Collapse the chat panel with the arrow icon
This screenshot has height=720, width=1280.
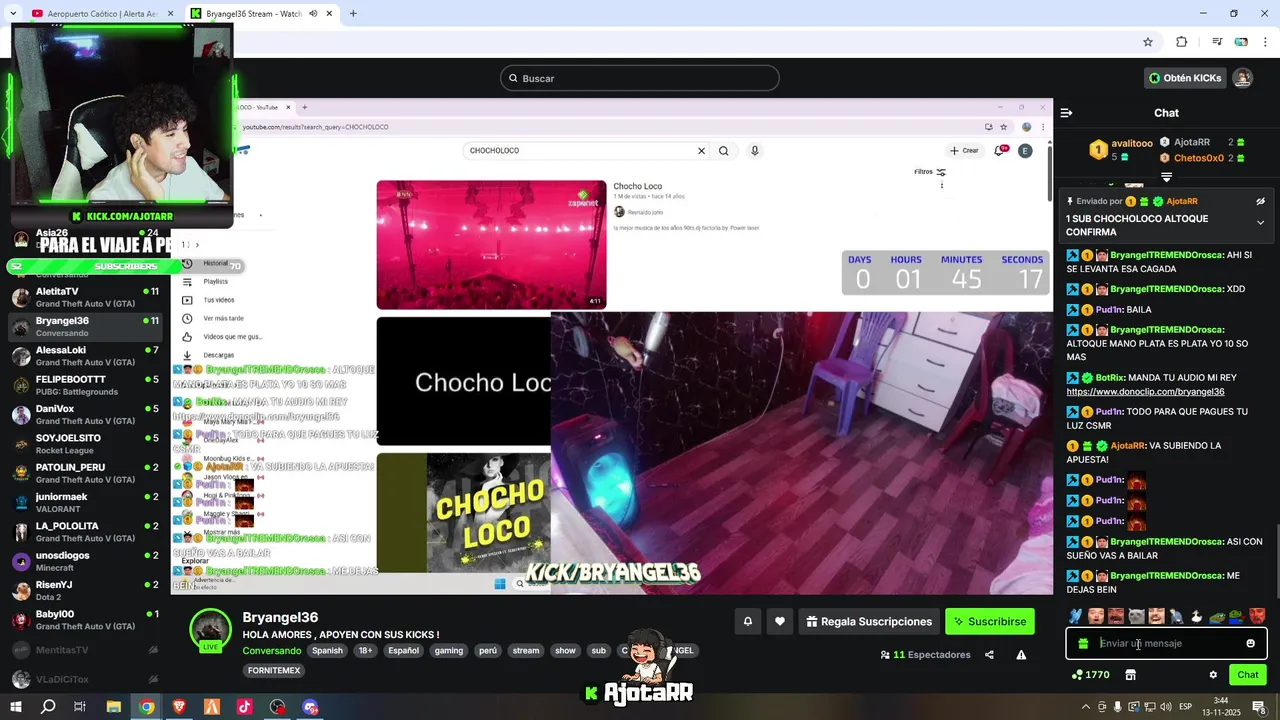click(x=1066, y=113)
